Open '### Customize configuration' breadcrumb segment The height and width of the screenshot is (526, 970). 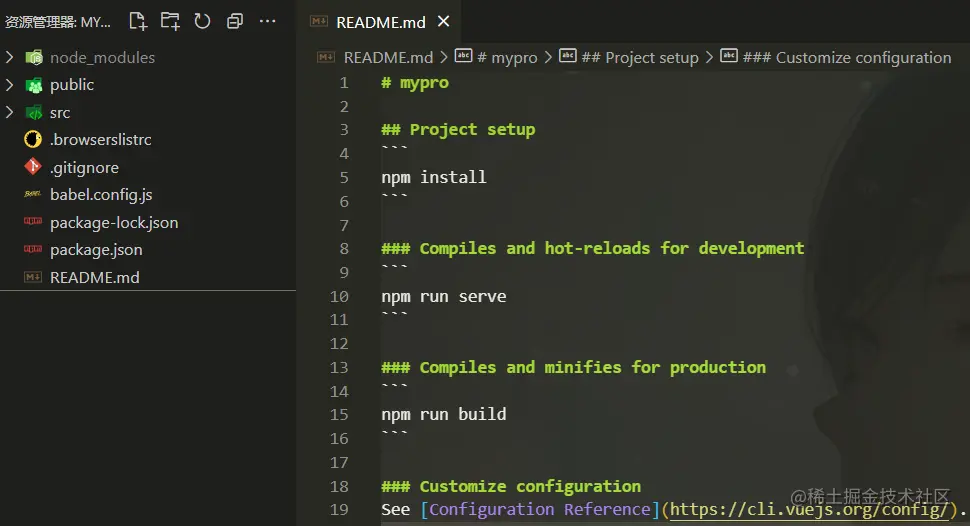click(x=847, y=58)
